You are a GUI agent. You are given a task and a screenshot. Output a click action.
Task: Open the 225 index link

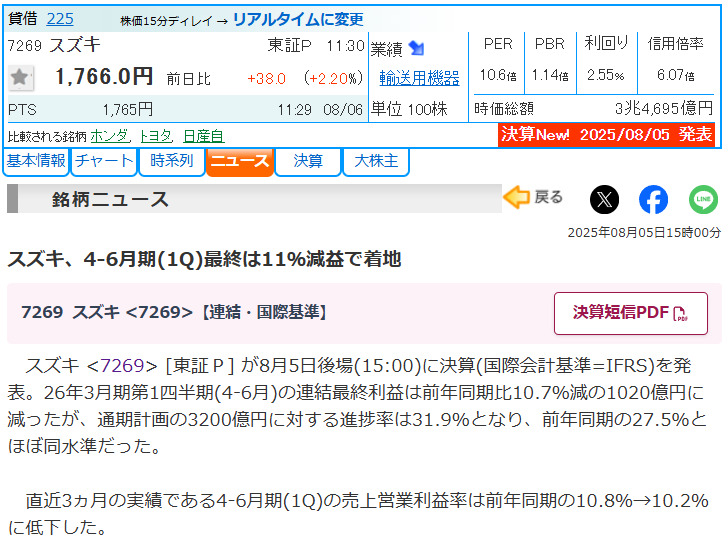pyautogui.click(x=60, y=19)
